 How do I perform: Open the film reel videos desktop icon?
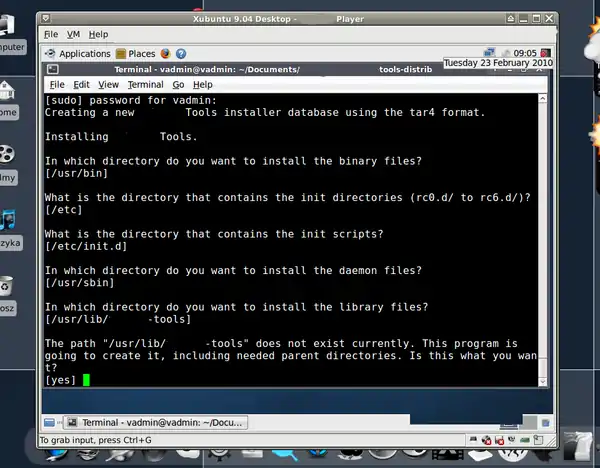tap(8, 155)
